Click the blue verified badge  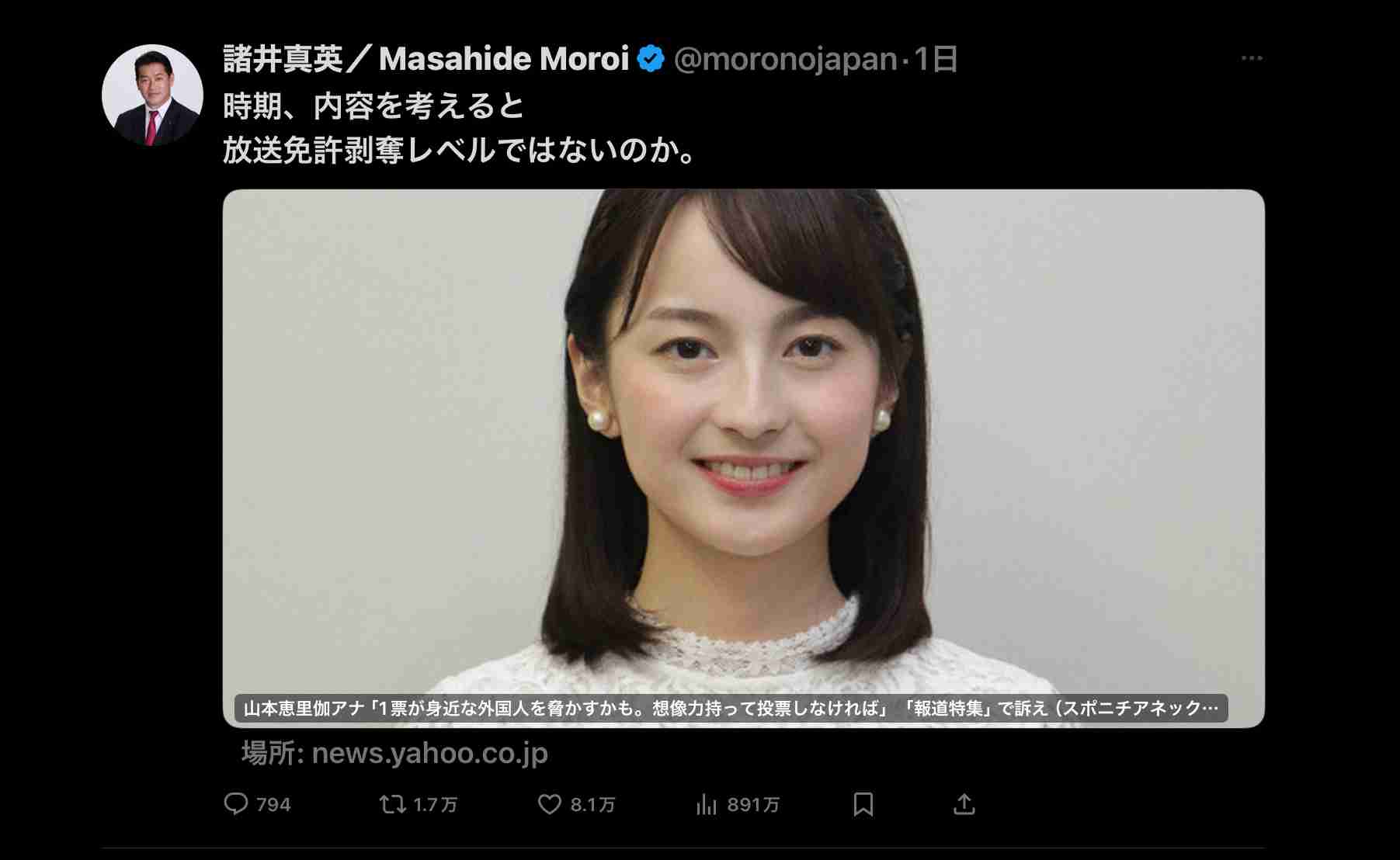pos(651,59)
